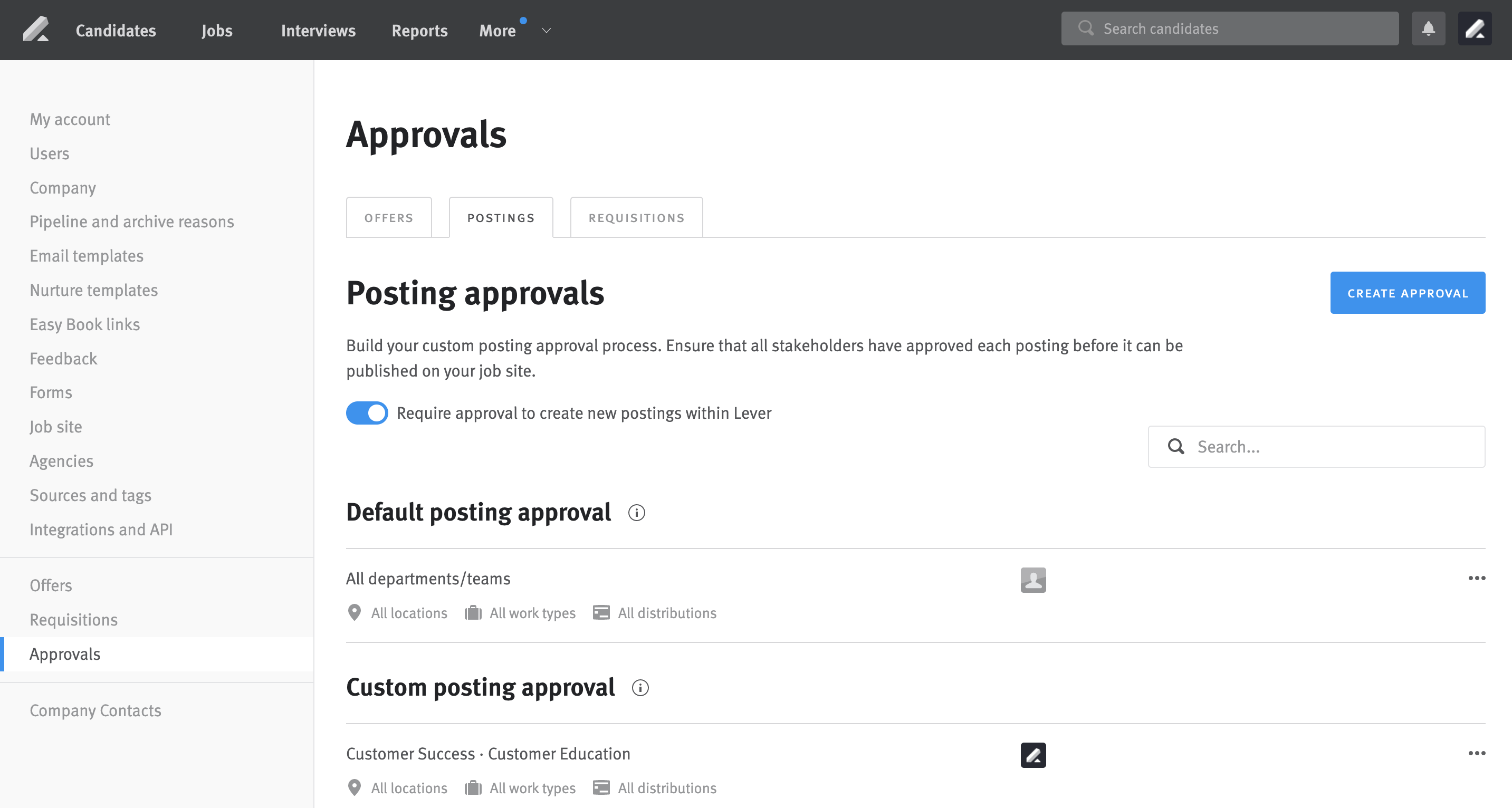Disable approval requirement for new postings
Screen dimensions: 1512x808
pos(366,412)
